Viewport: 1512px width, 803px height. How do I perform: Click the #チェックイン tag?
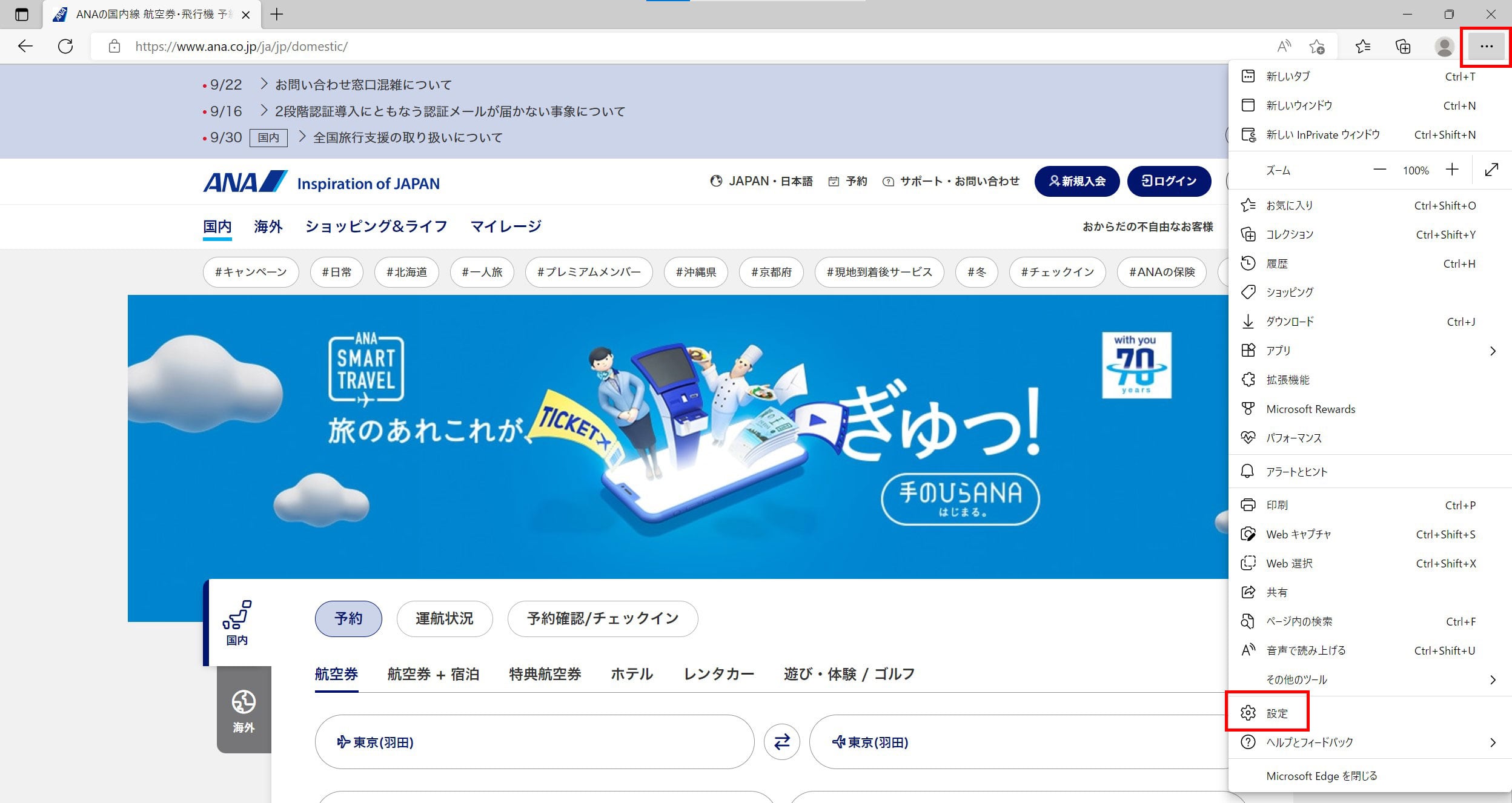pyautogui.click(x=1058, y=272)
